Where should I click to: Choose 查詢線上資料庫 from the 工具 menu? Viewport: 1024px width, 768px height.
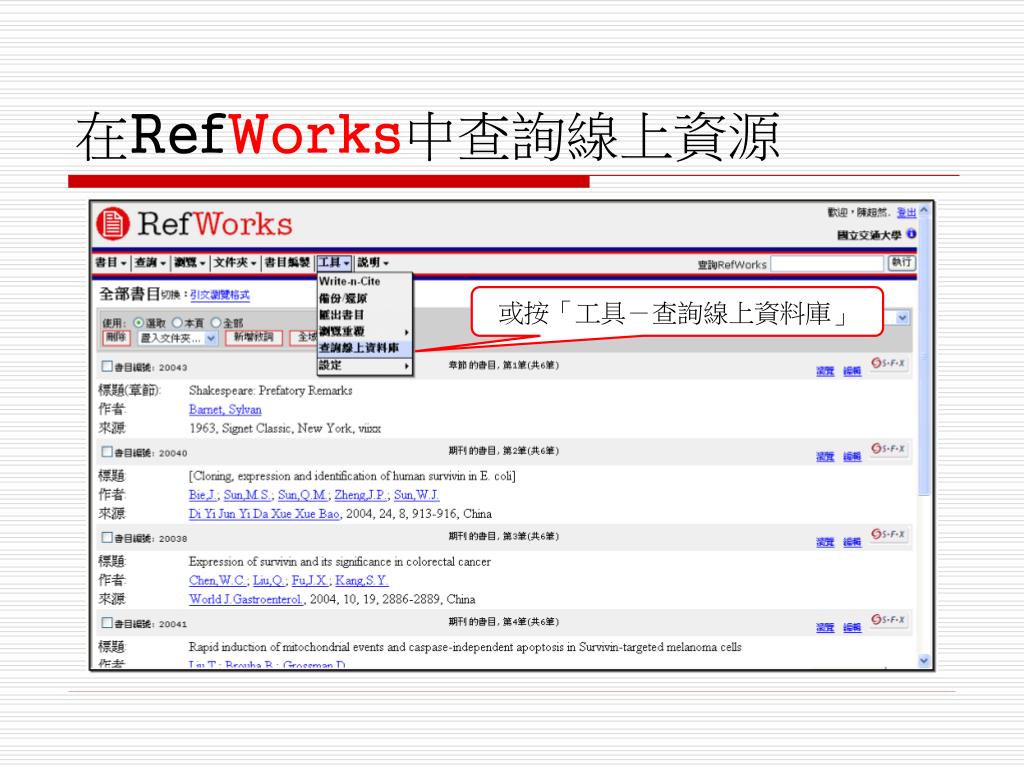pyautogui.click(x=364, y=348)
